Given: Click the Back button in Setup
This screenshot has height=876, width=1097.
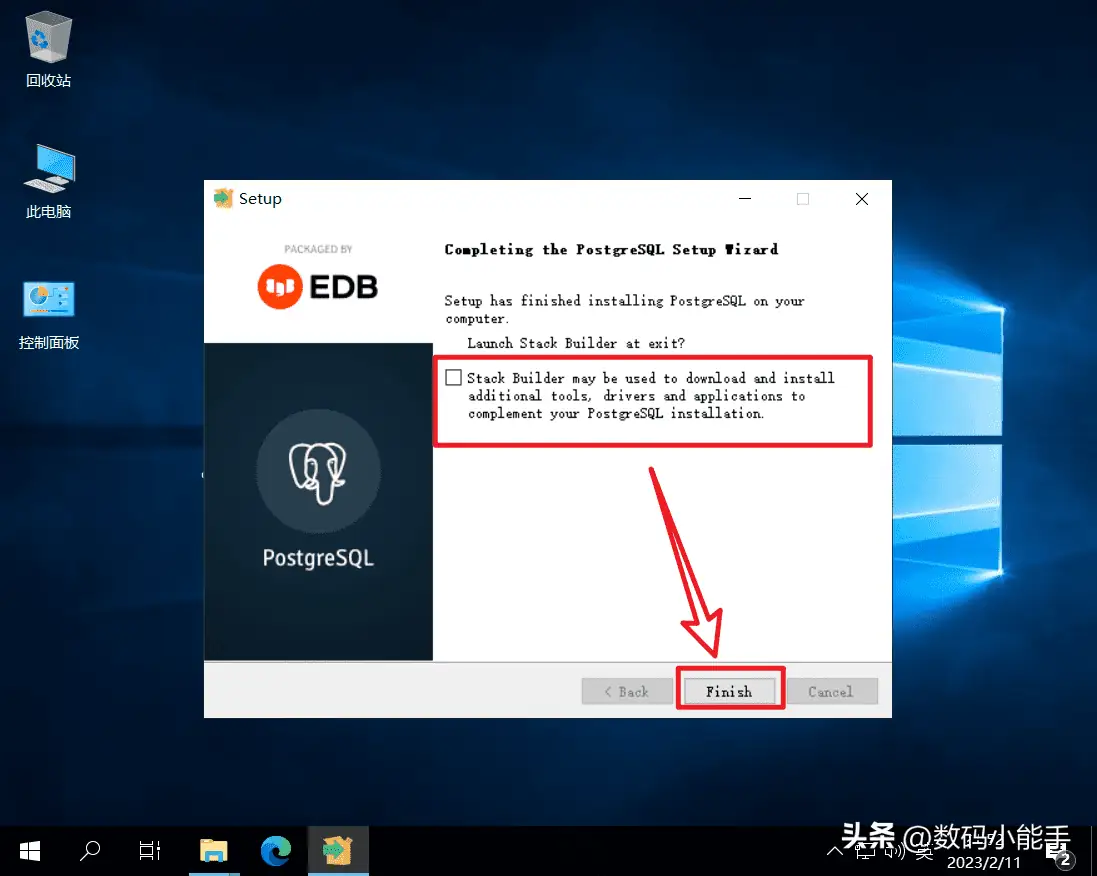Looking at the screenshot, I should click(627, 691).
